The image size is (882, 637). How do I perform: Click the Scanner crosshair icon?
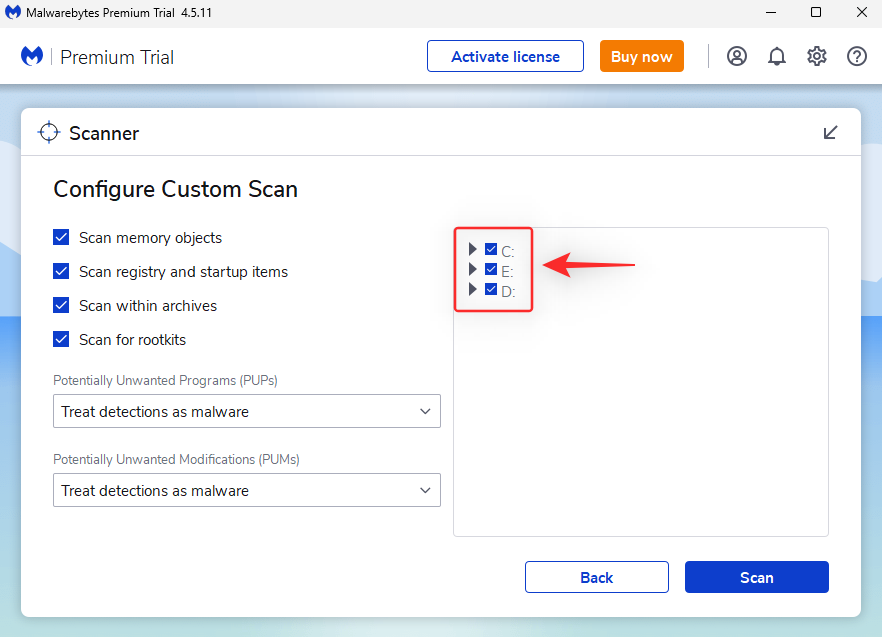point(49,133)
